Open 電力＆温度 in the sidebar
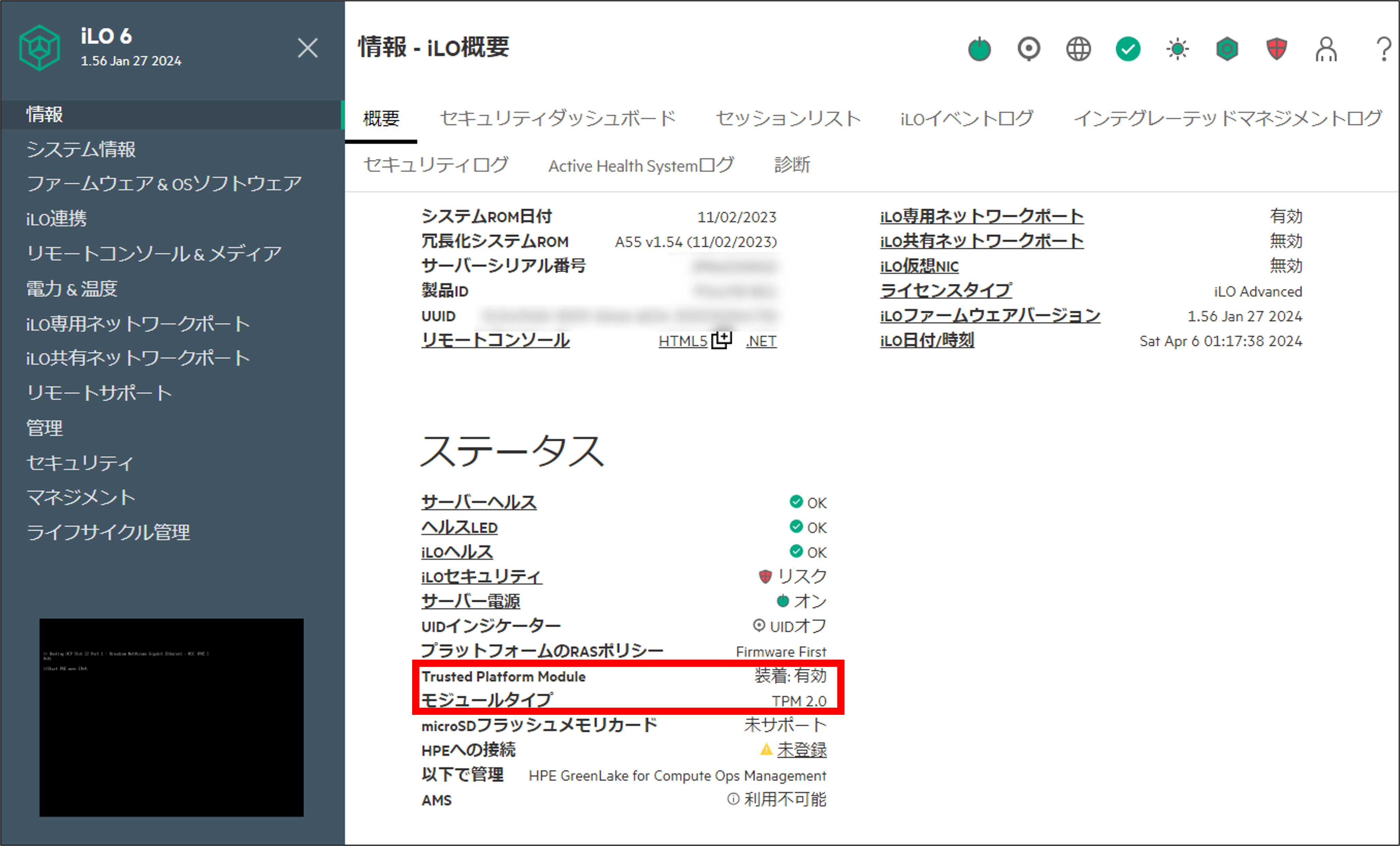The width and height of the screenshot is (1400, 846). pyautogui.click(x=72, y=289)
